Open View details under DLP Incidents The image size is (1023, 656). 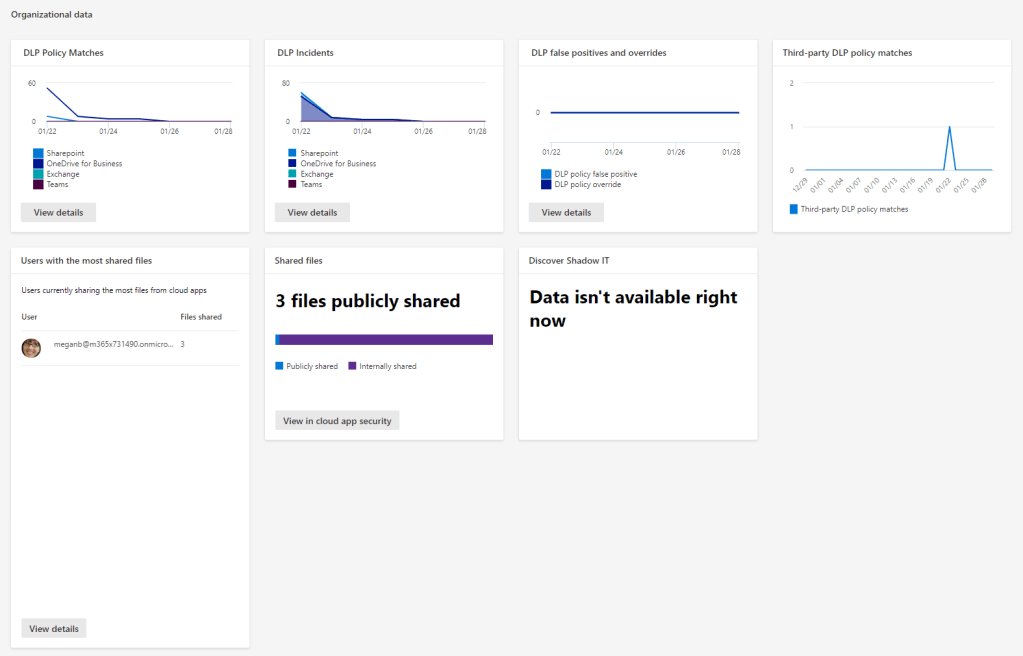pos(312,212)
